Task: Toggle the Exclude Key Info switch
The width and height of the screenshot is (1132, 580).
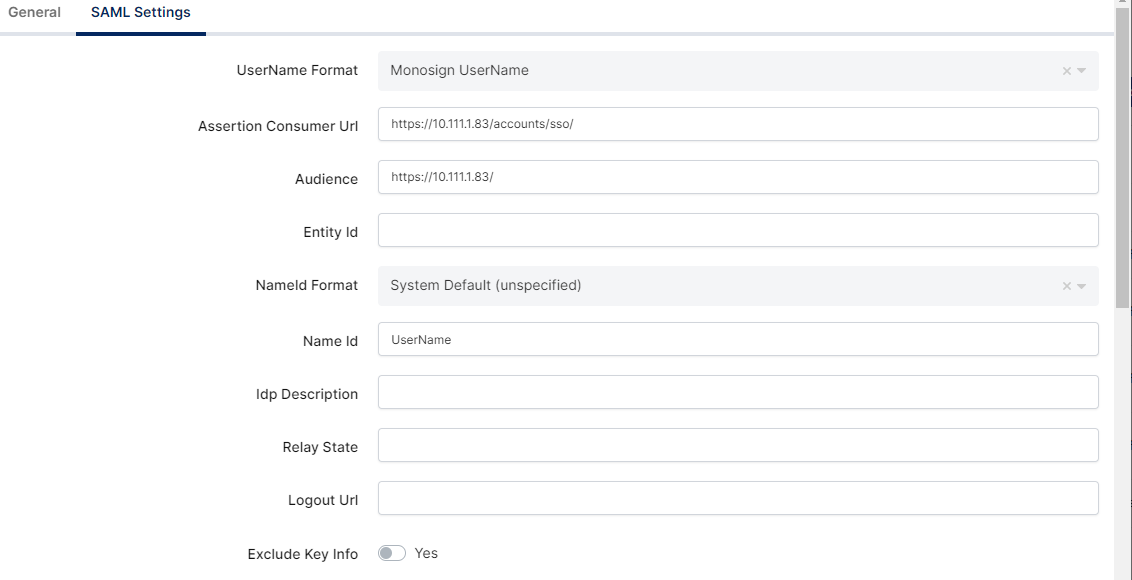Action: [392, 553]
